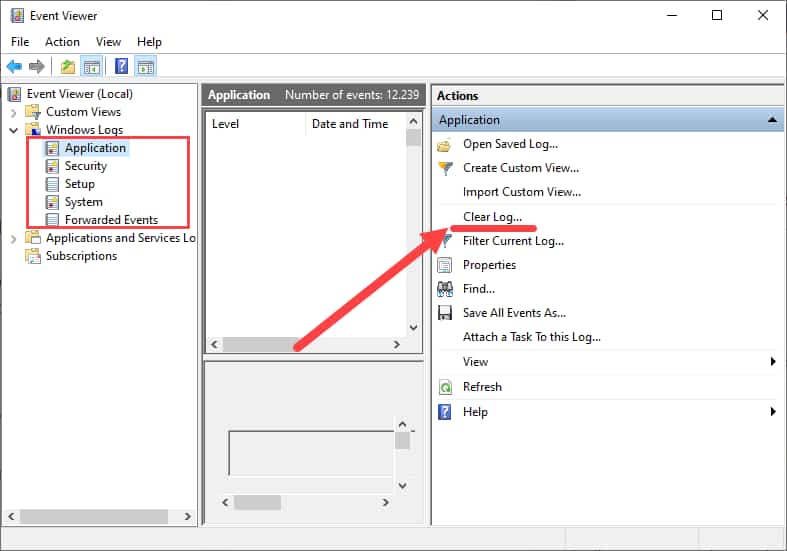Image resolution: width=787 pixels, height=551 pixels.
Task: Expand the Custom Views tree node
Action: pyautogui.click(x=13, y=112)
